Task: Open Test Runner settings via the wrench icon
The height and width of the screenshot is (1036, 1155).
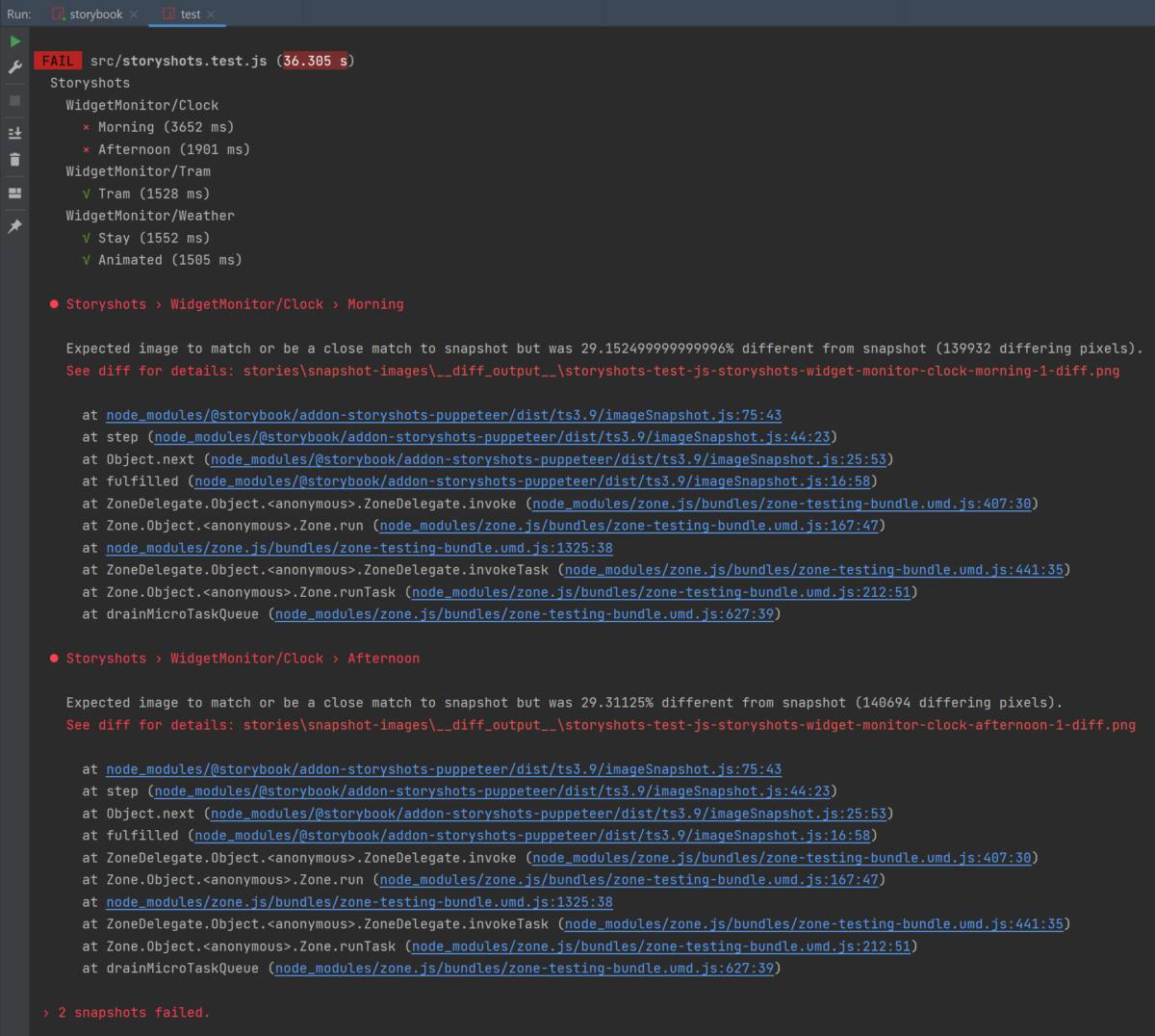Action: (14, 67)
